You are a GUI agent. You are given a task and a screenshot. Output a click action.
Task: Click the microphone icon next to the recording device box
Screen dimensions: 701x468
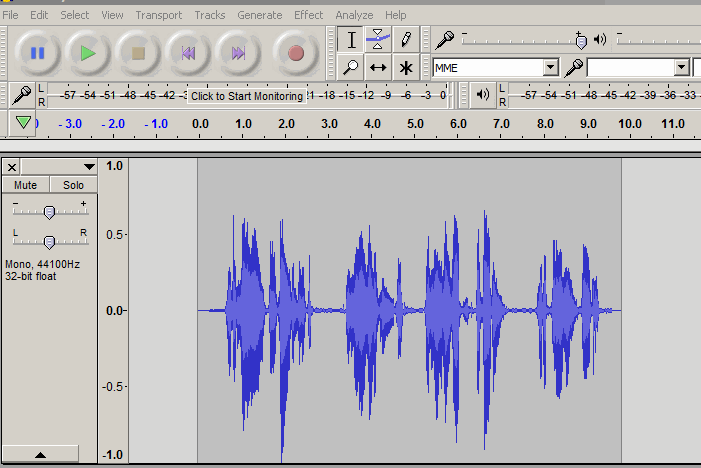[574, 68]
